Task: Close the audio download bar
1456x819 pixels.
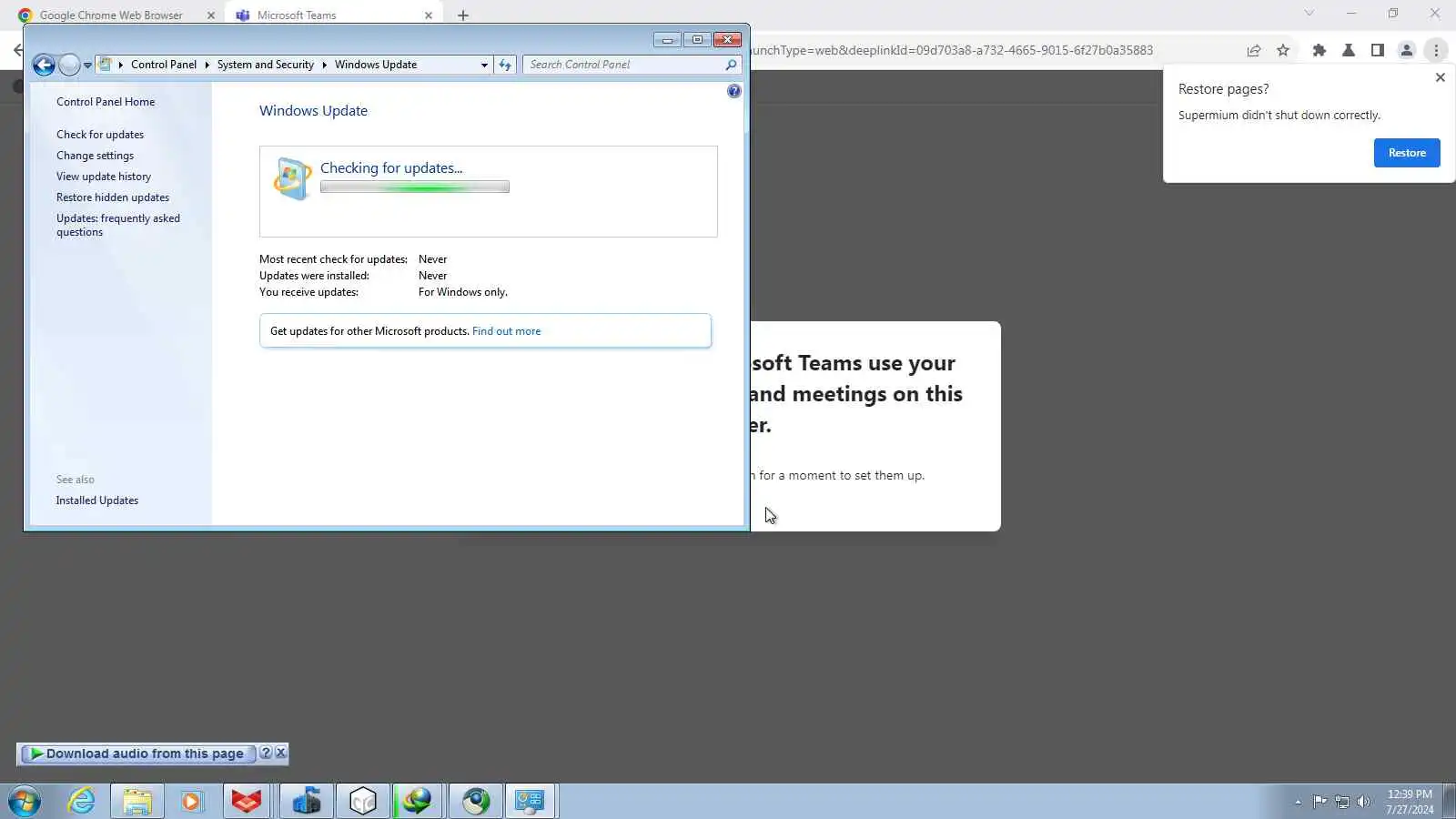Action: pyautogui.click(x=281, y=753)
